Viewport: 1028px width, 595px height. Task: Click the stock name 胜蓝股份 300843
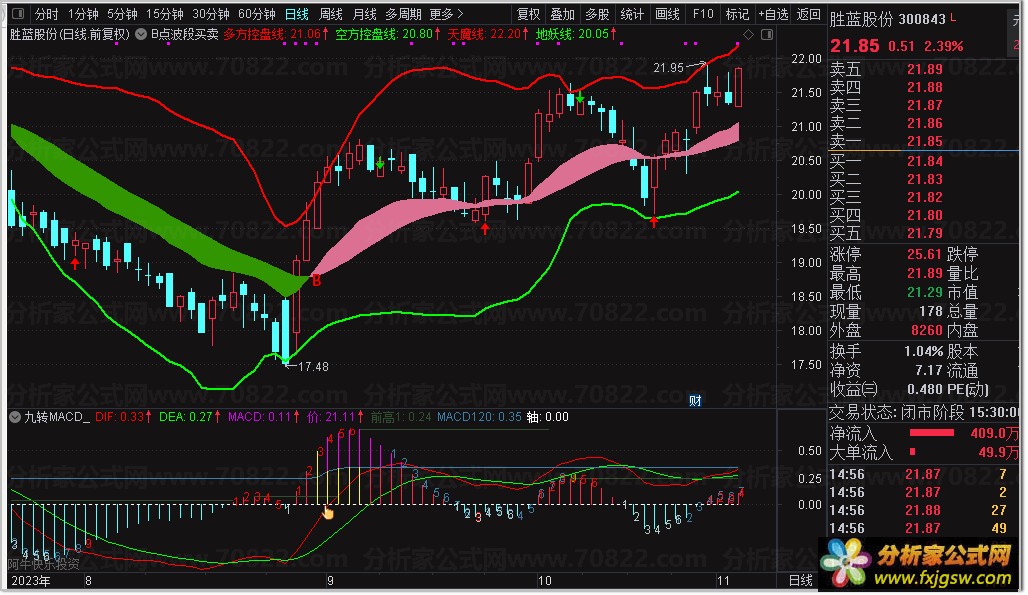888,20
